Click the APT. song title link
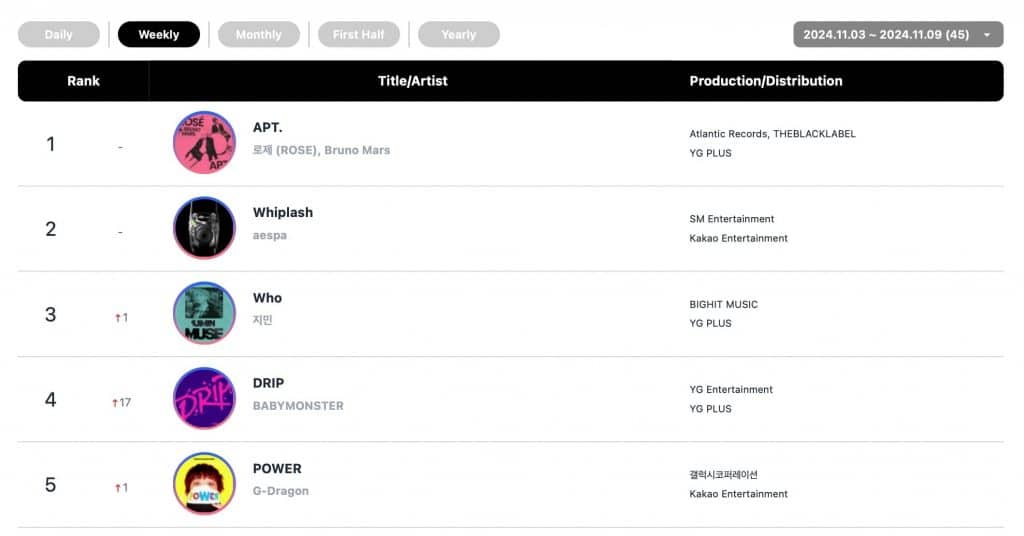The image size is (1024, 536). [268, 128]
